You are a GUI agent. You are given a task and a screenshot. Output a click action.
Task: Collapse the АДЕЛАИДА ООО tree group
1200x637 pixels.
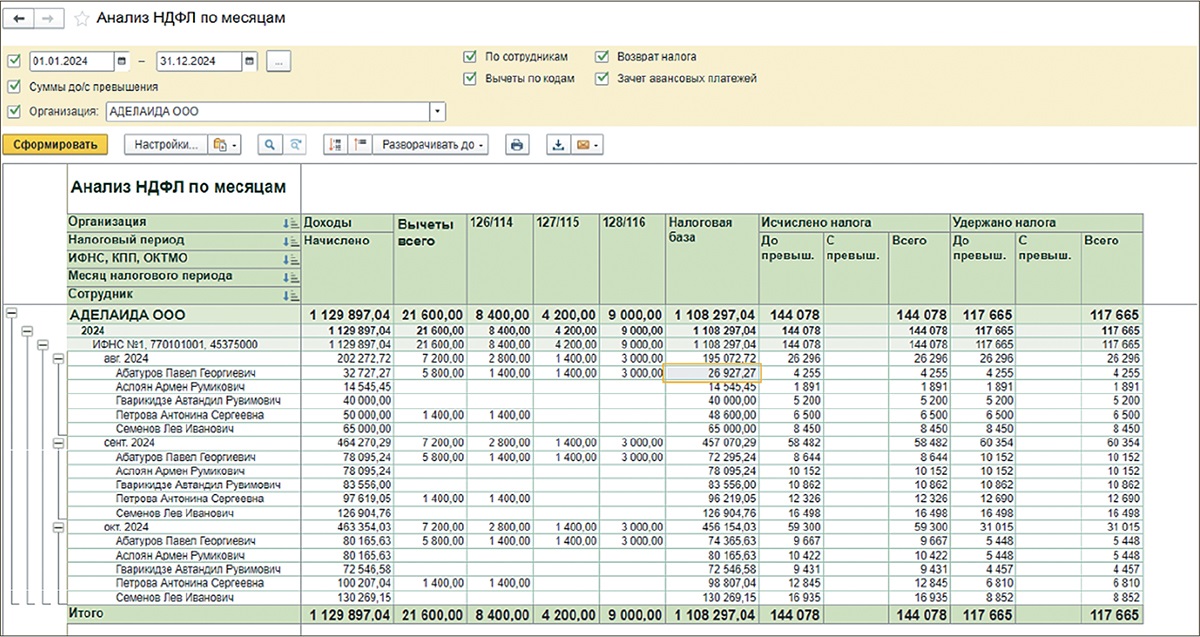coord(11,314)
